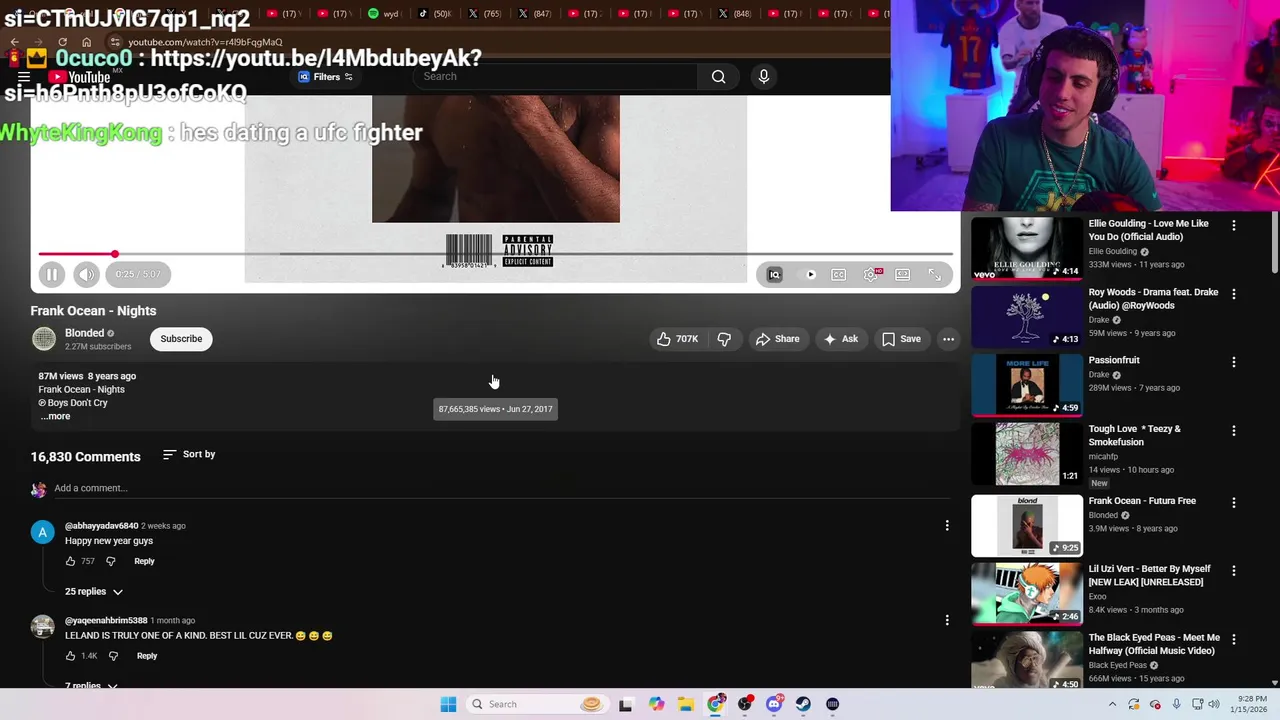Pause the Frank Ocean video

click(x=52, y=274)
